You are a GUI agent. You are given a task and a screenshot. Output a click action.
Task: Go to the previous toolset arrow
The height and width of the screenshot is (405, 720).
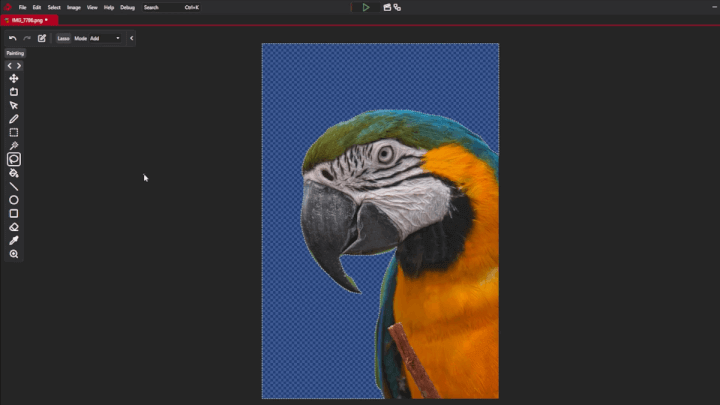10,66
